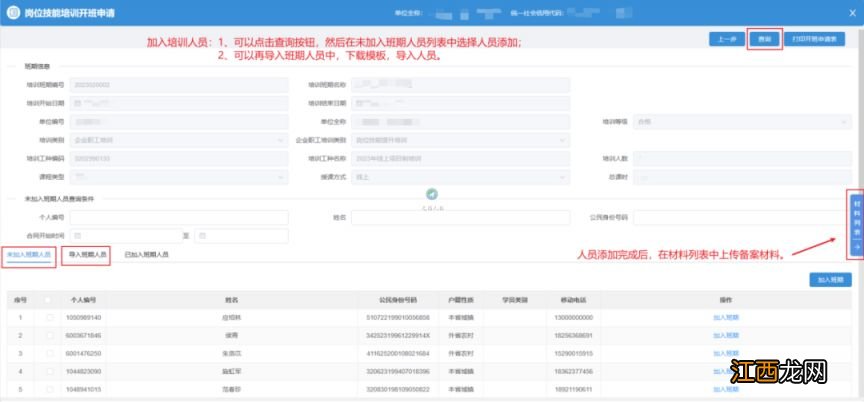Click the calendar icon in 合同开始时间 start field
This screenshot has width=864, height=402.
[x=78, y=236]
